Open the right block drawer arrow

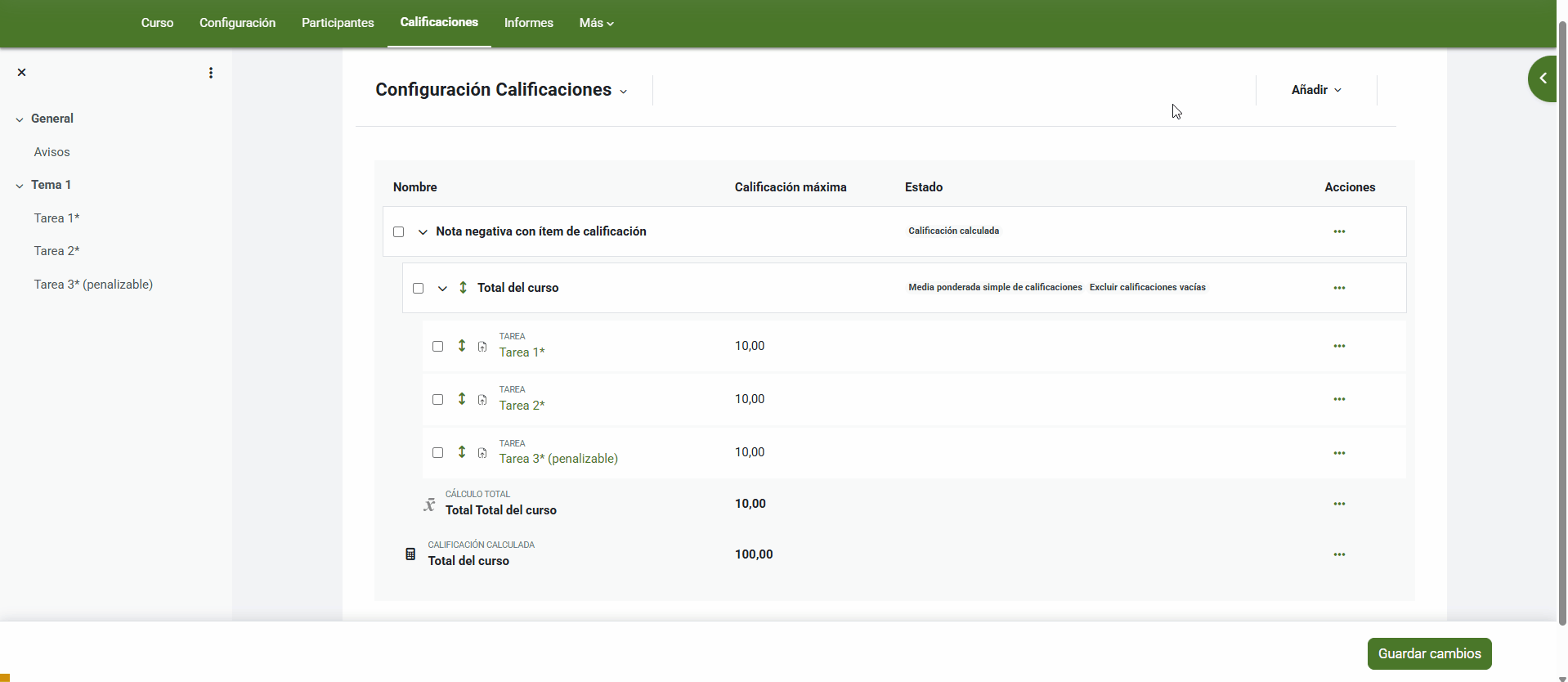(x=1543, y=79)
